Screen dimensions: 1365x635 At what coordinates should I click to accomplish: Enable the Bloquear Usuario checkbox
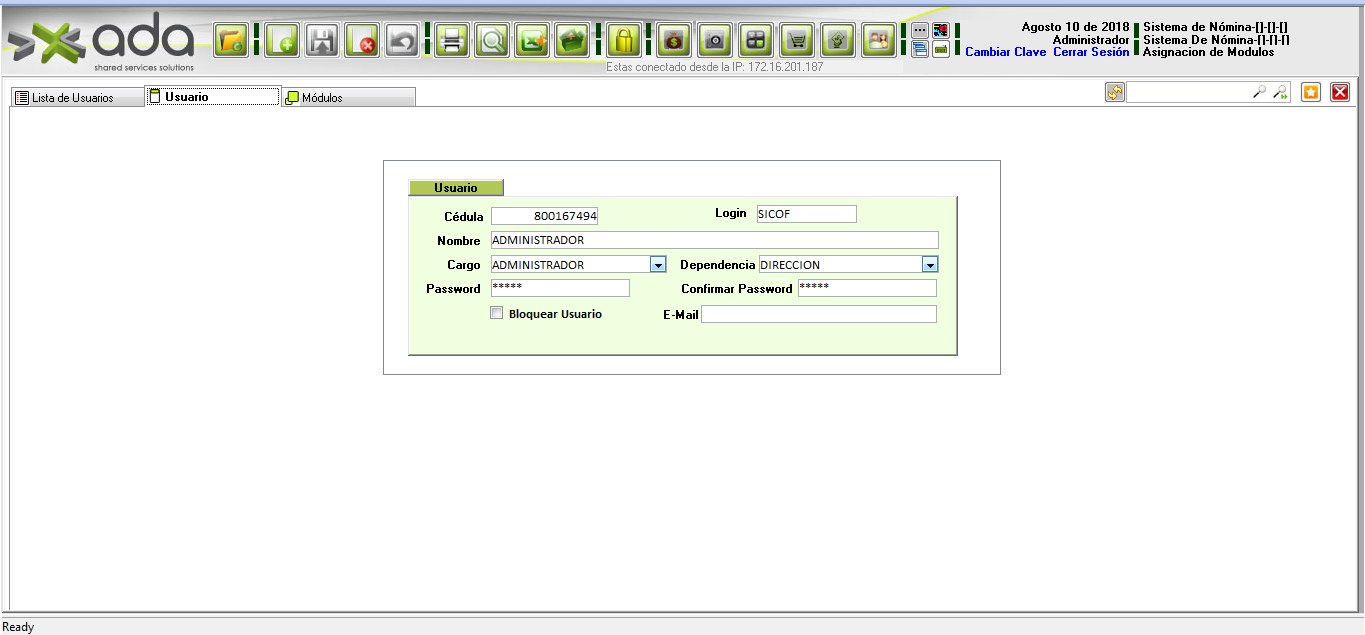tap(497, 313)
